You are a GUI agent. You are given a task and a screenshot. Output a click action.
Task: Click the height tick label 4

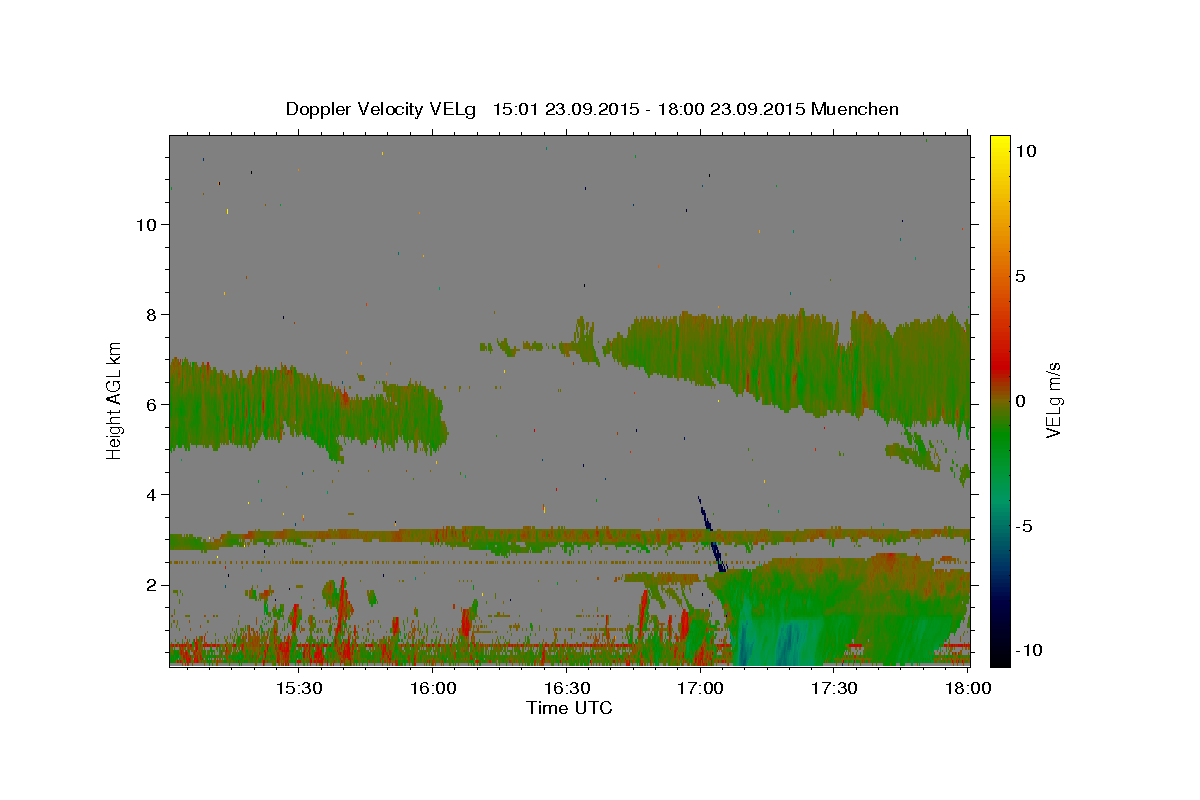(153, 494)
